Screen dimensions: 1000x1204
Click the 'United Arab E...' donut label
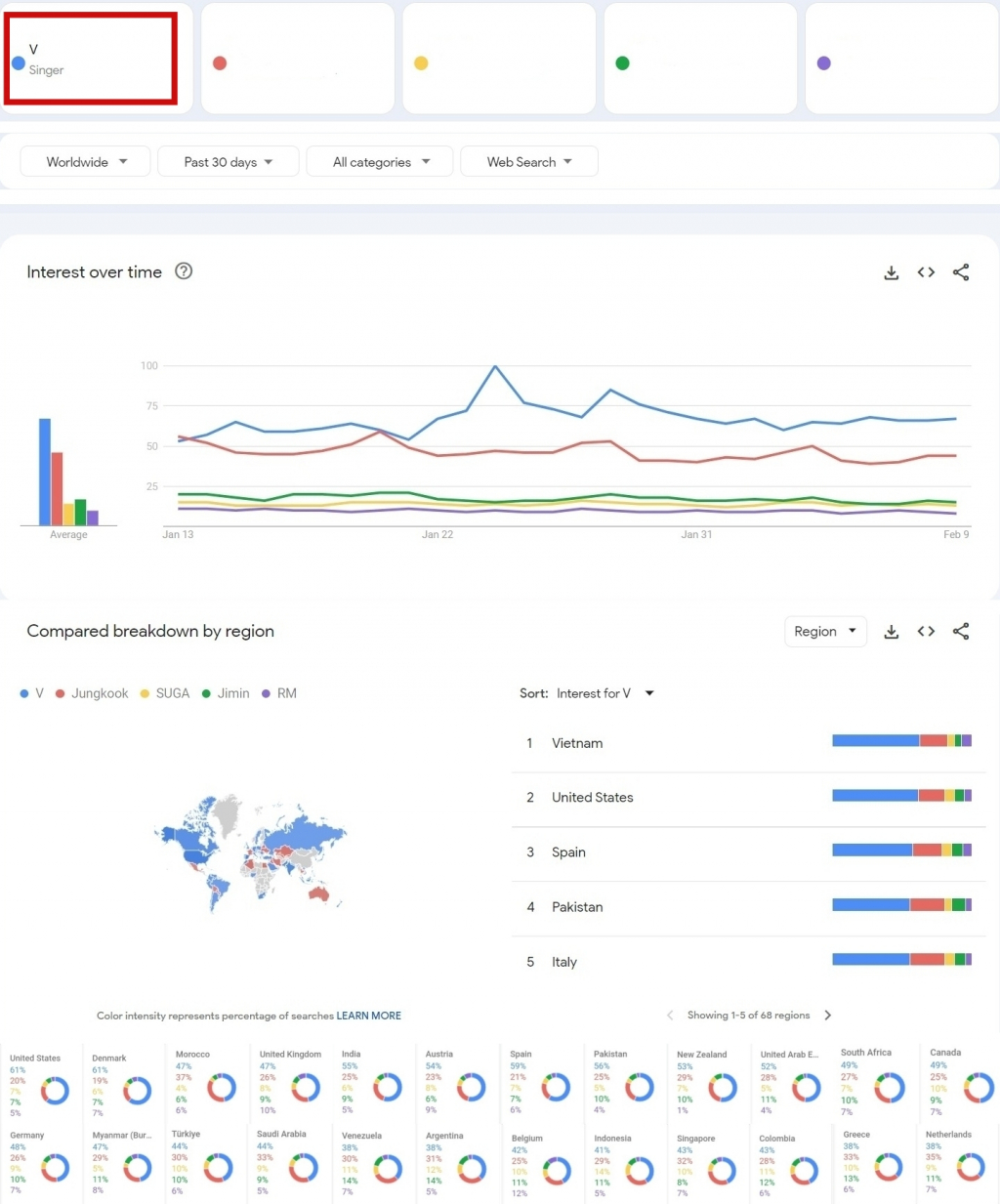(x=789, y=1055)
